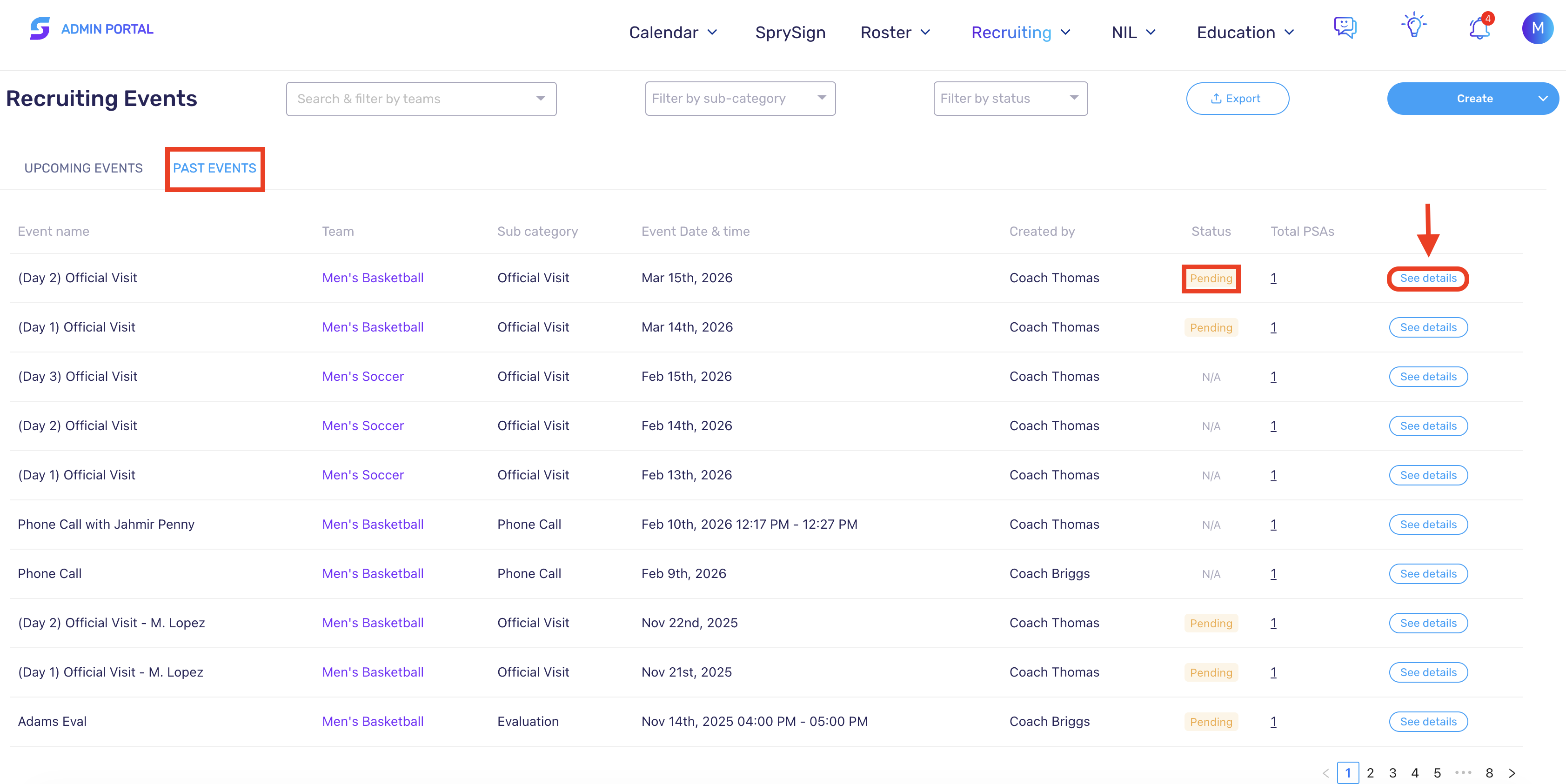Click the Event Date & time column header
Screen dimensions: 1566x784
point(696,232)
